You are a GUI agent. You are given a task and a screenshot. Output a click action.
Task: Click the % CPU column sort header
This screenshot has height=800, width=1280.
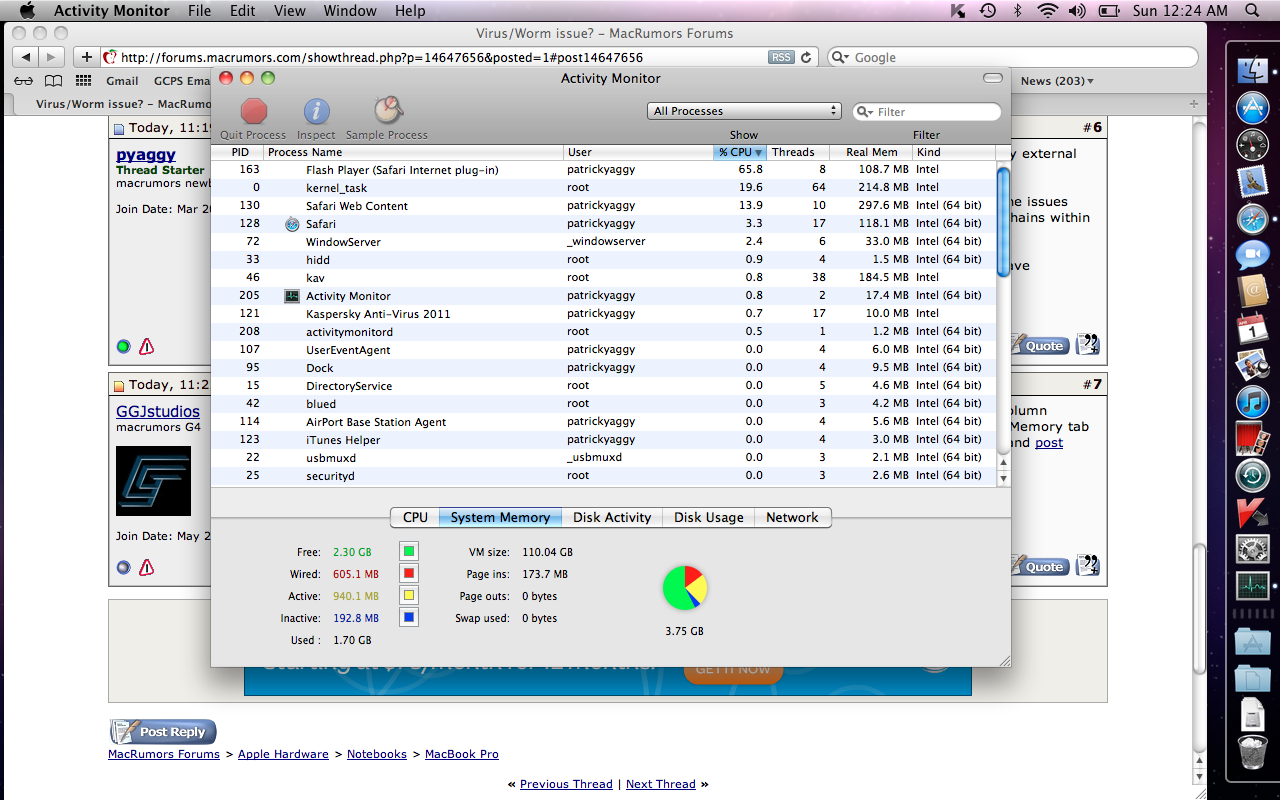point(740,152)
